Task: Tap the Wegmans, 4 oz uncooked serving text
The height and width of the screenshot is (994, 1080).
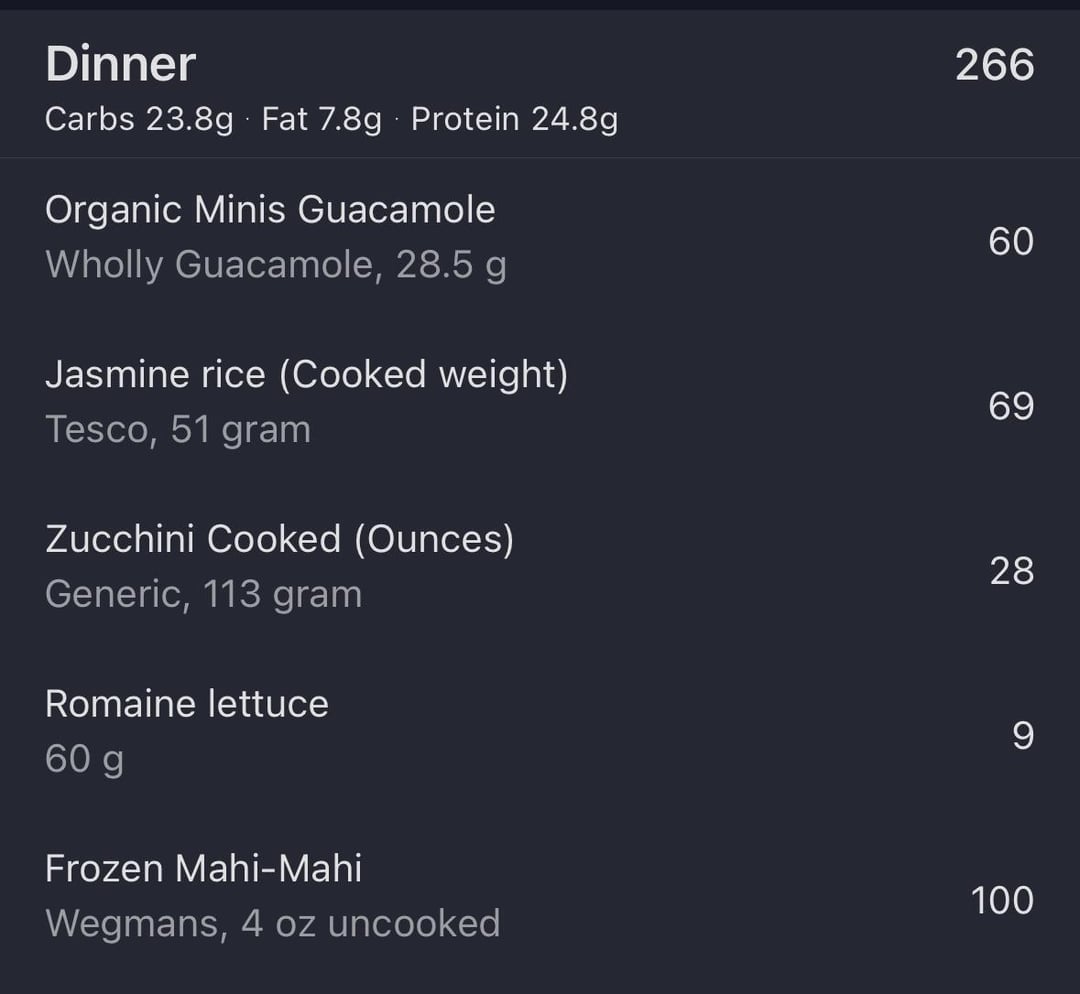Action: coord(273,924)
